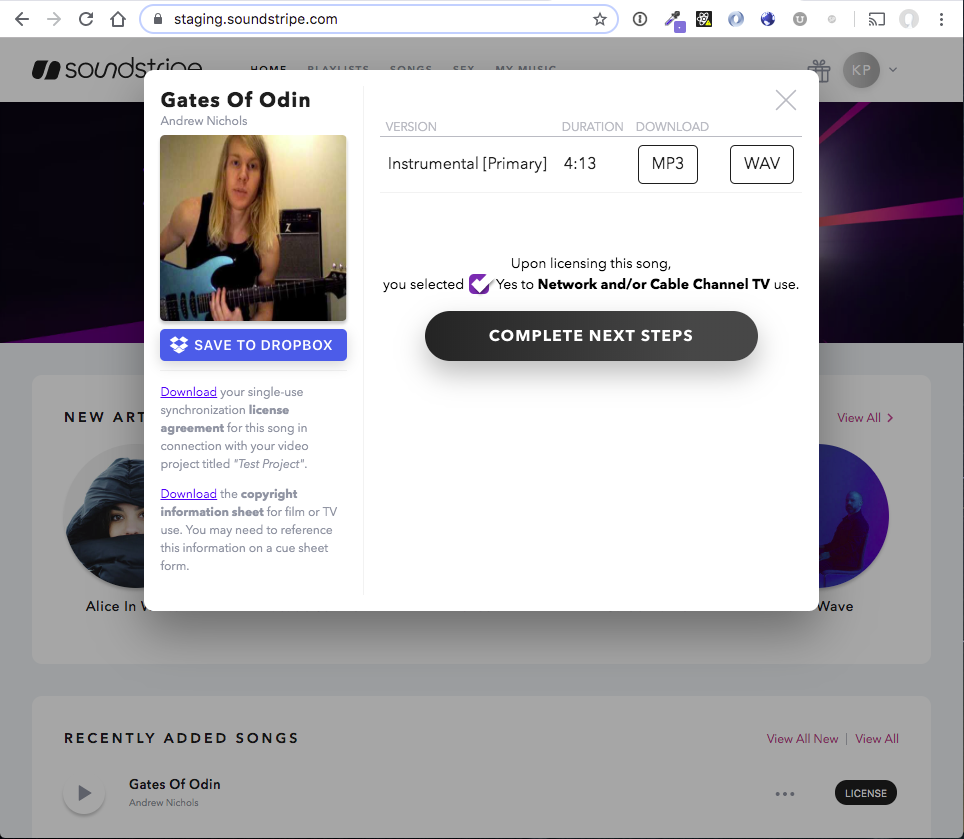Click the Soundstripe logo

tap(117, 70)
